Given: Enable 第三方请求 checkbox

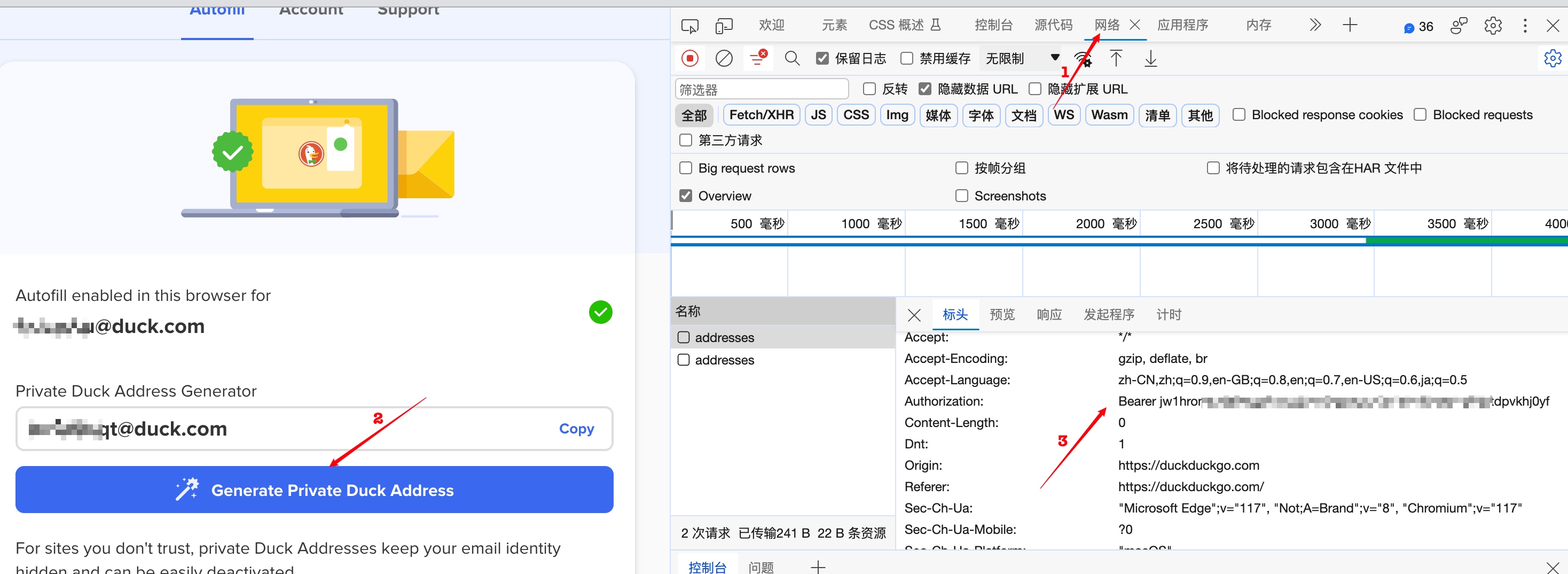Looking at the screenshot, I should (x=685, y=140).
